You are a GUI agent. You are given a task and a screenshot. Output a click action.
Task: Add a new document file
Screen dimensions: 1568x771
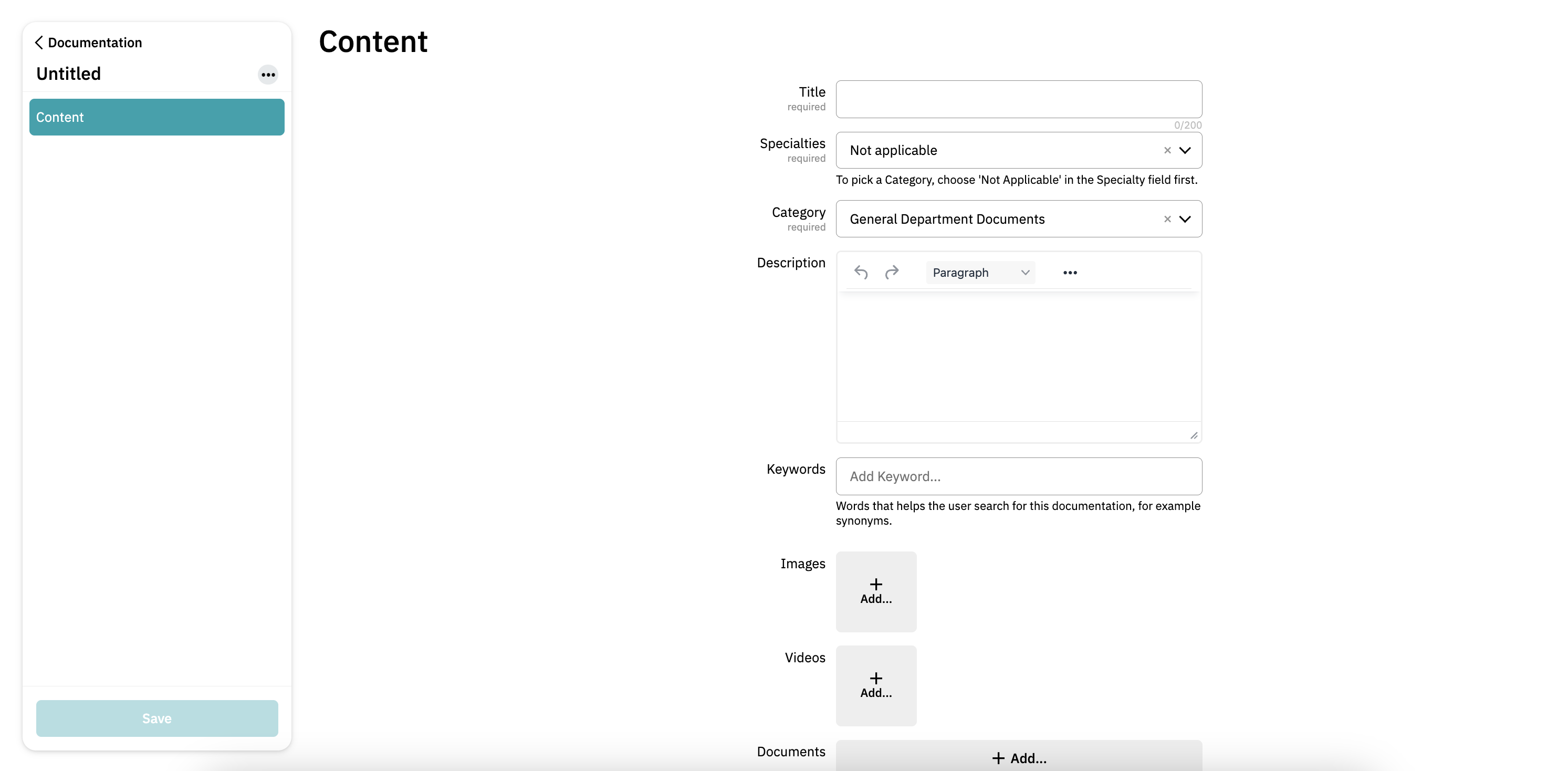tap(1018, 757)
